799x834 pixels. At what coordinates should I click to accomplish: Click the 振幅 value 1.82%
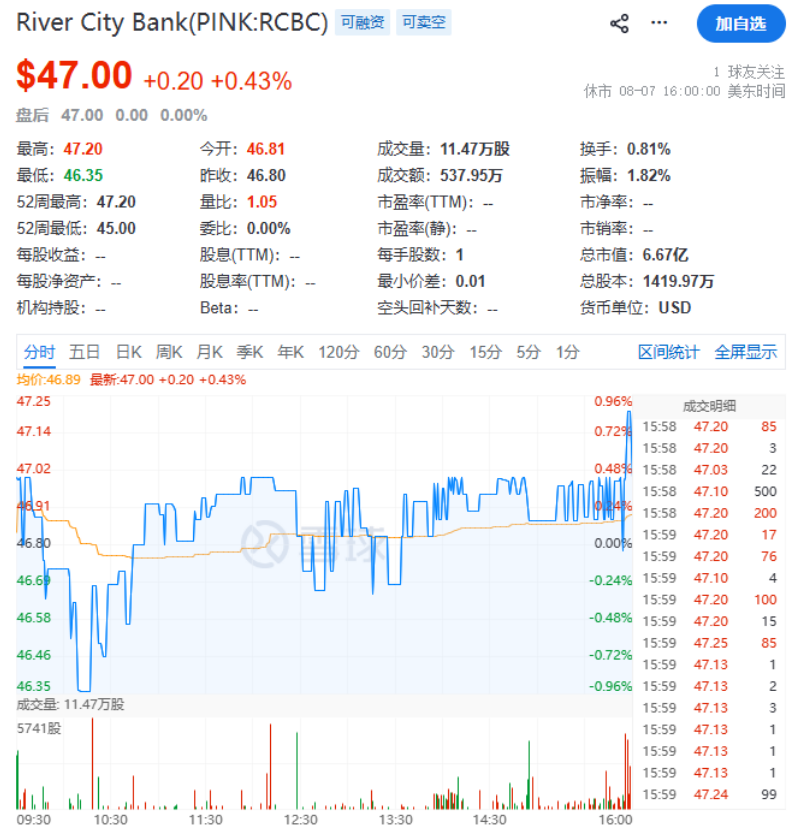[x=648, y=176]
